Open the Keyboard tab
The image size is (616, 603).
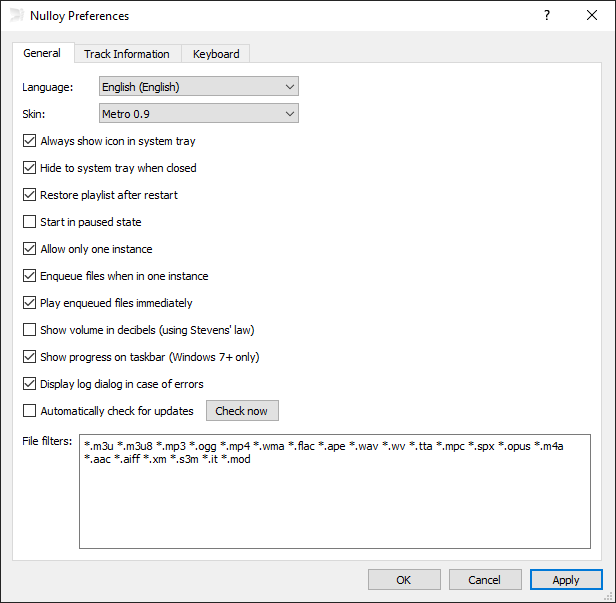click(x=216, y=54)
